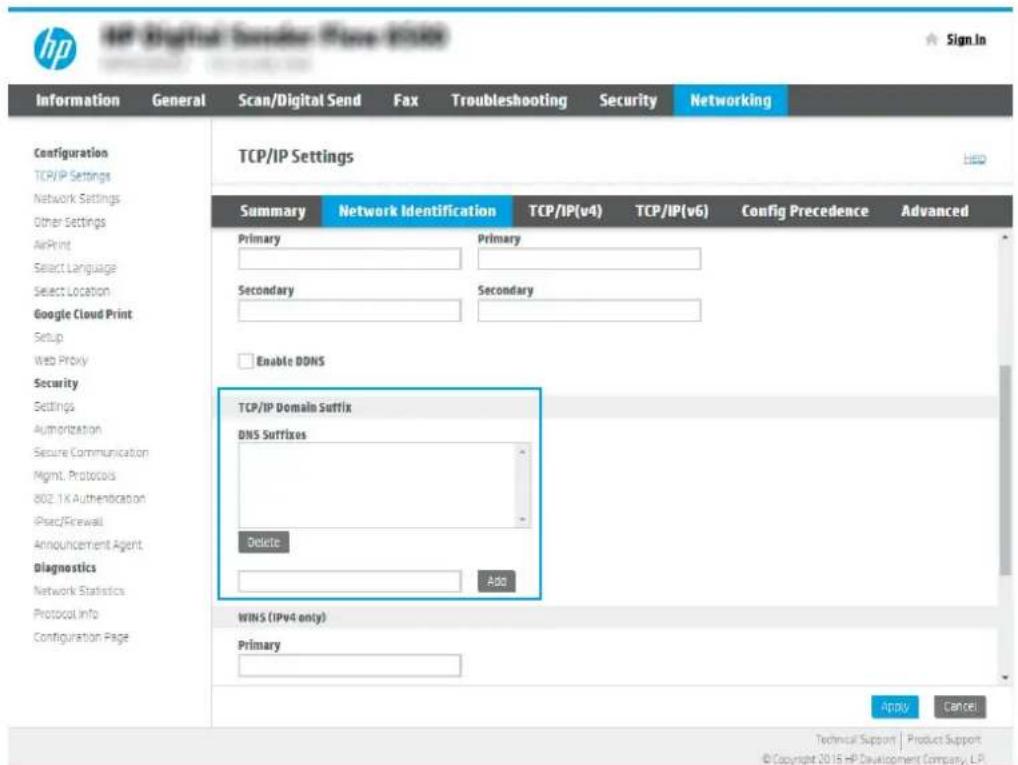Open Google Cloud Print Setup link
The image size is (1018, 765).
coord(48,337)
